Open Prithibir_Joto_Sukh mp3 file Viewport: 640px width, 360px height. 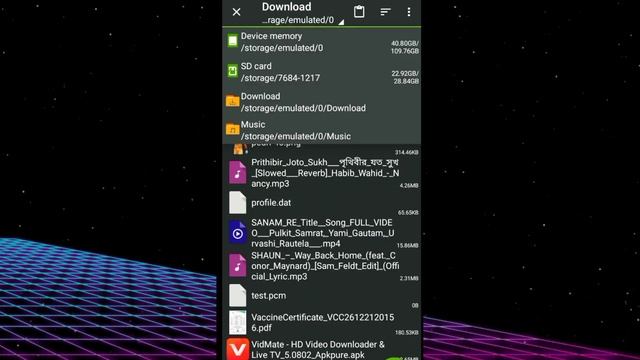[322, 173]
